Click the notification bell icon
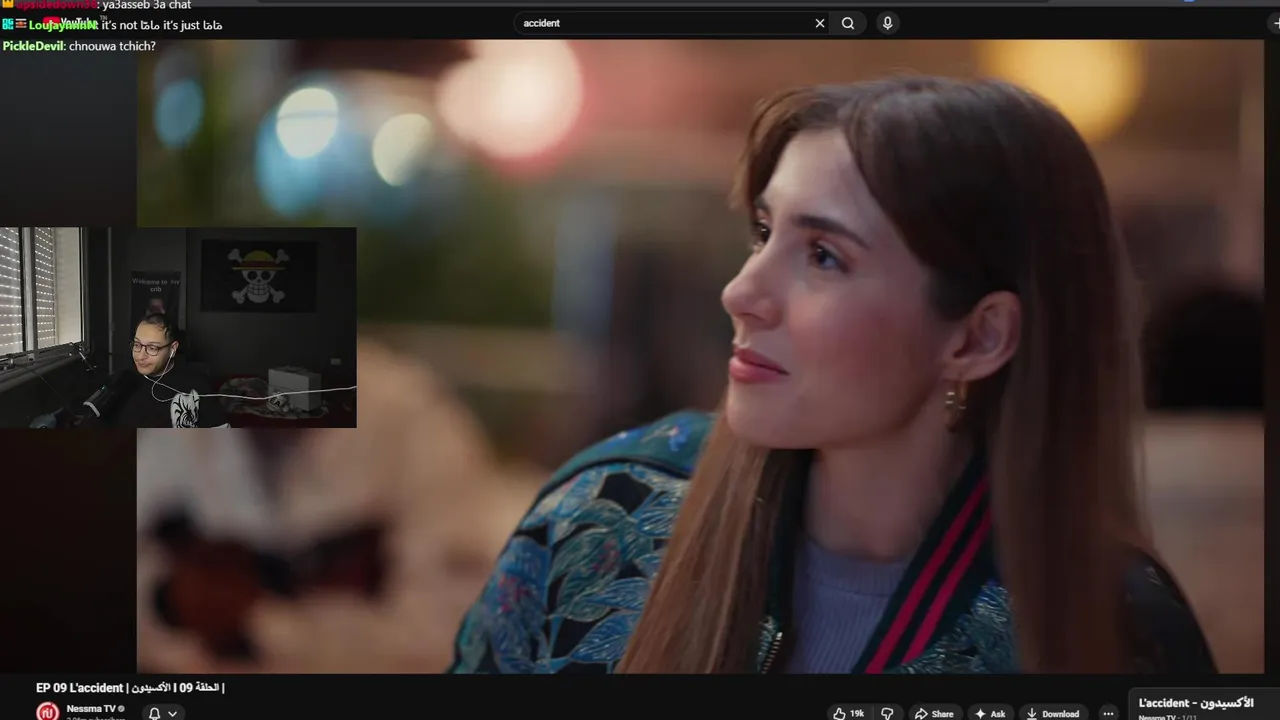Image resolution: width=1280 pixels, height=720 pixels. [154, 713]
